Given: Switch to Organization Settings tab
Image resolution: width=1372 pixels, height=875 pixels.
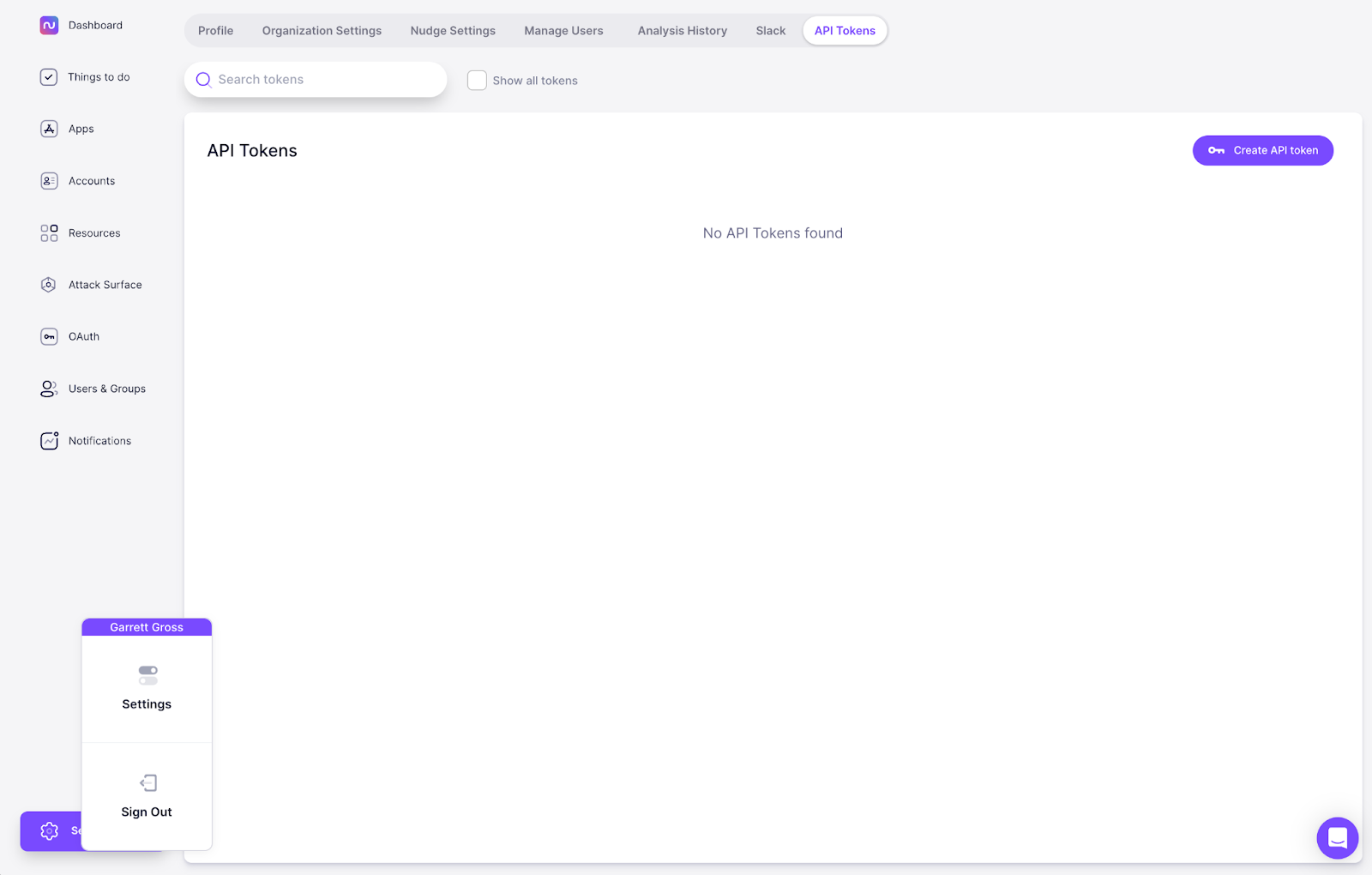Looking at the screenshot, I should [x=322, y=31].
